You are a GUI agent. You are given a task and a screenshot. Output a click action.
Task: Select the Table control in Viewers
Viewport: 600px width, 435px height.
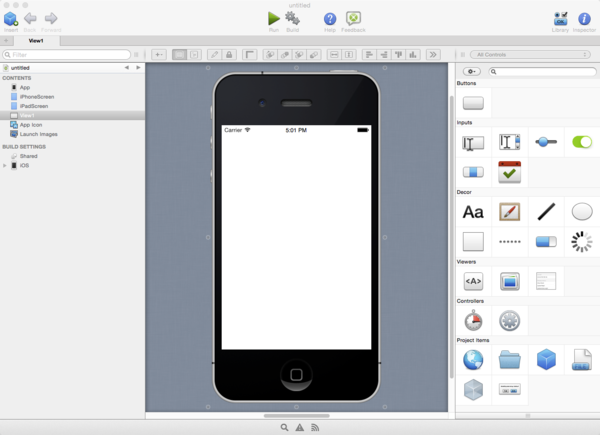pos(546,281)
